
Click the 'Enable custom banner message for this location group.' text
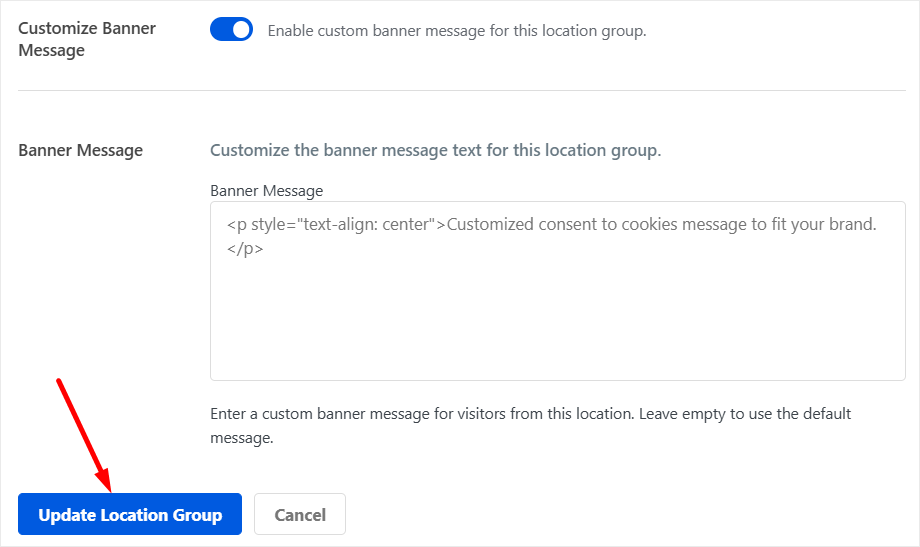(456, 31)
